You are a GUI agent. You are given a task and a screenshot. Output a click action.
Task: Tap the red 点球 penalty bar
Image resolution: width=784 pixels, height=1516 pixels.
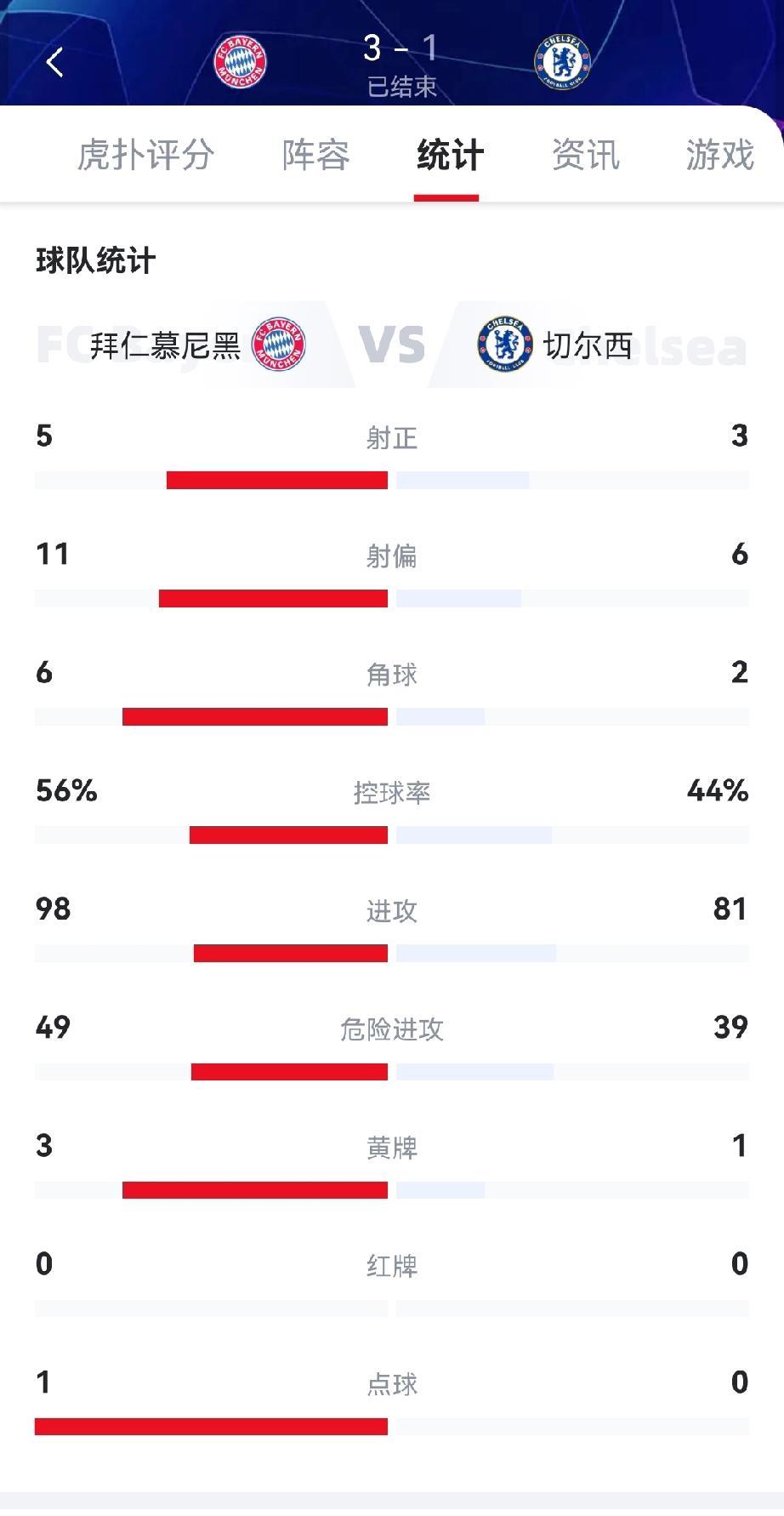(211, 1427)
